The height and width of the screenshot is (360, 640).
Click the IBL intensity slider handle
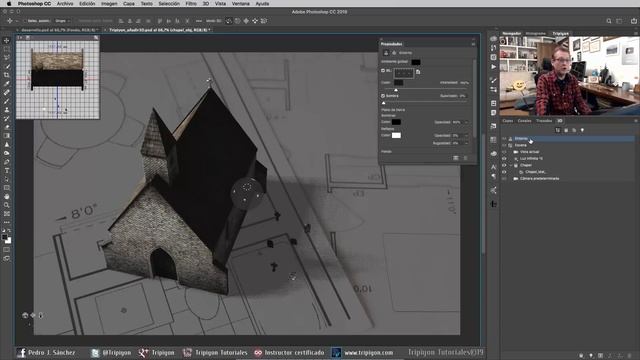(x=396, y=90)
